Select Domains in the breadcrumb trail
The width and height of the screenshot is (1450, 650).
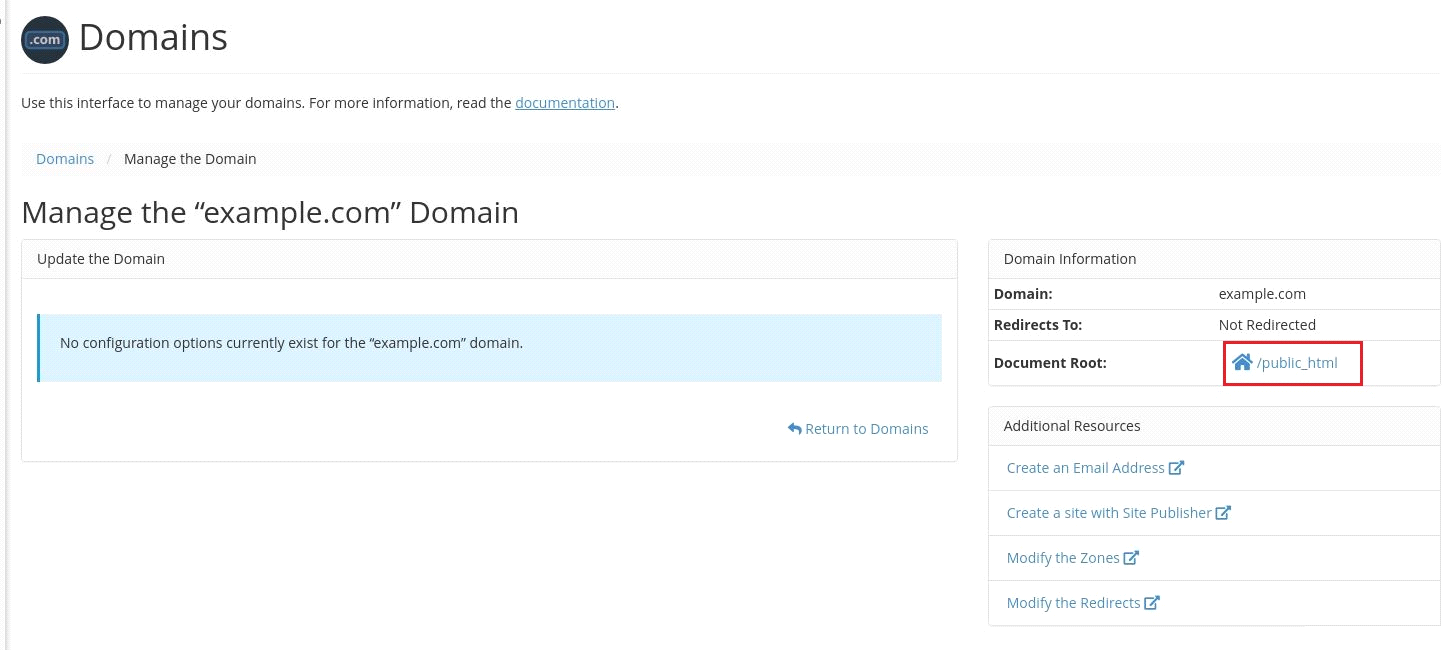pyautogui.click(x=65, y=158)
